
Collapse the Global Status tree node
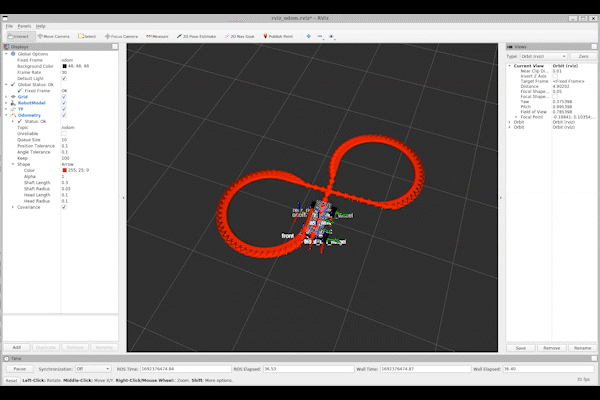coord(6,85)
